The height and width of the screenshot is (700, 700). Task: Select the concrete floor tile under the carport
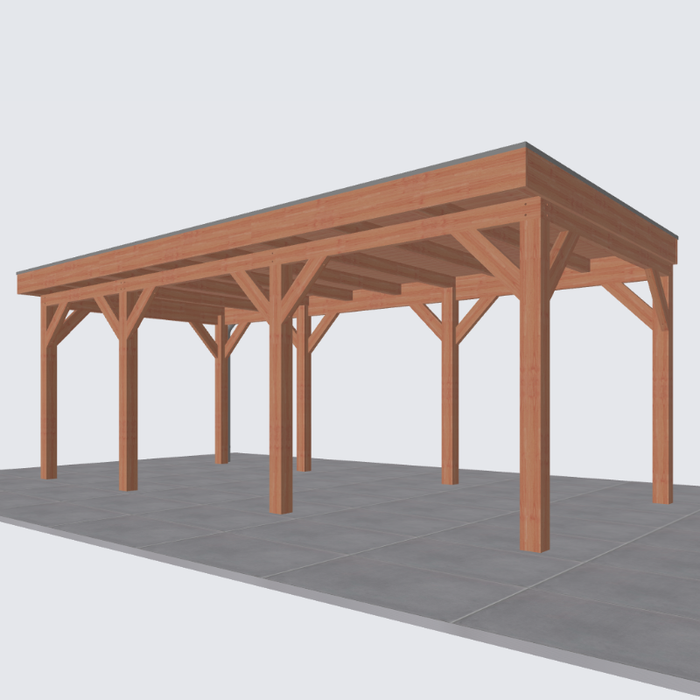click(380, 500)
